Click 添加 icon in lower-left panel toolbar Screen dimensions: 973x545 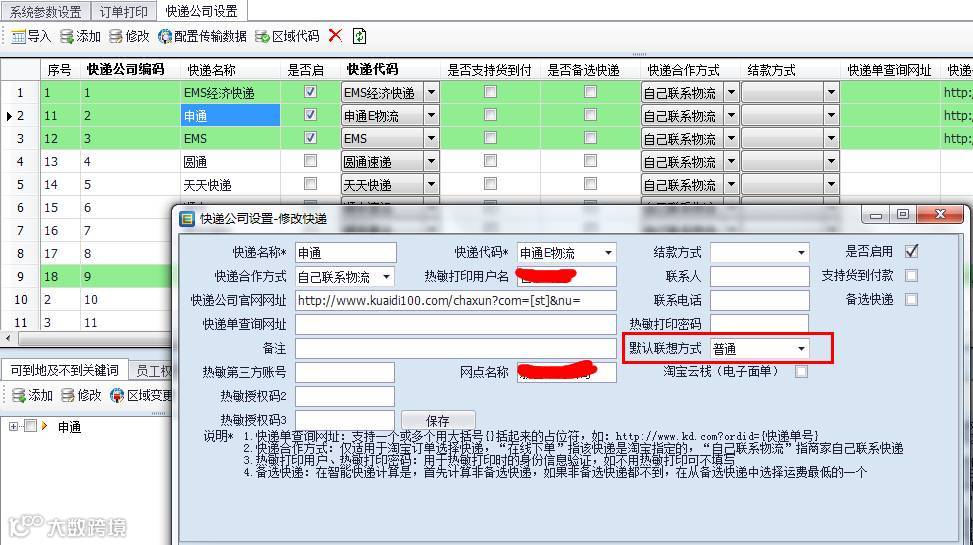click(19, 395)
